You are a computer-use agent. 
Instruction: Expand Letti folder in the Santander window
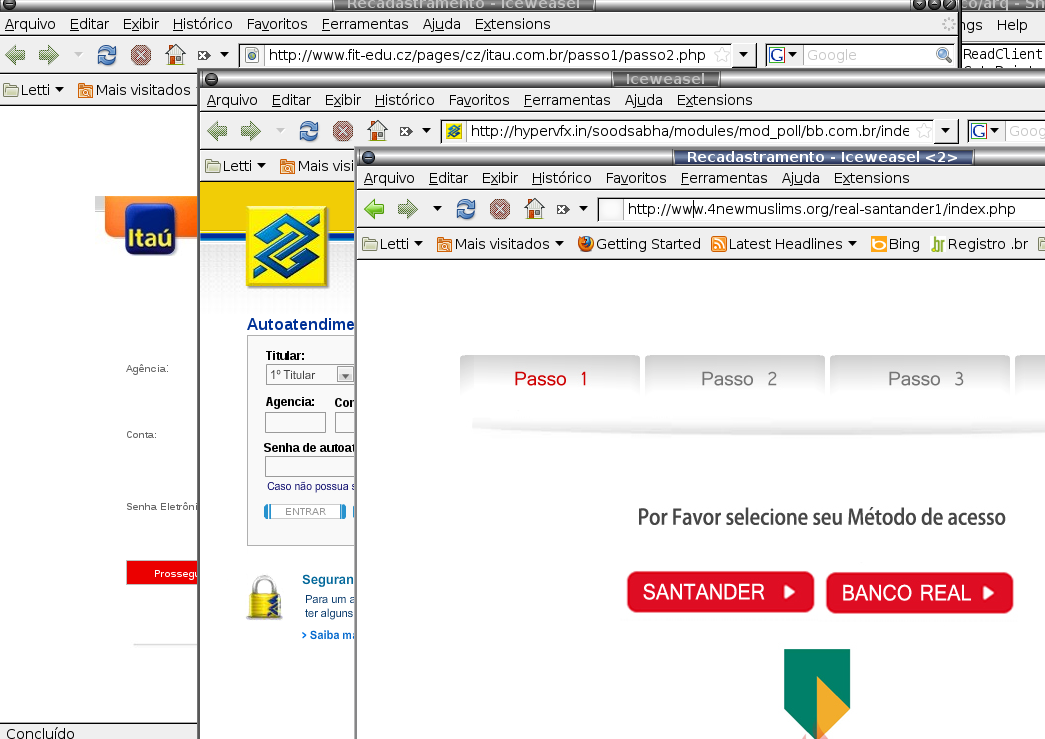pos(393,244)
